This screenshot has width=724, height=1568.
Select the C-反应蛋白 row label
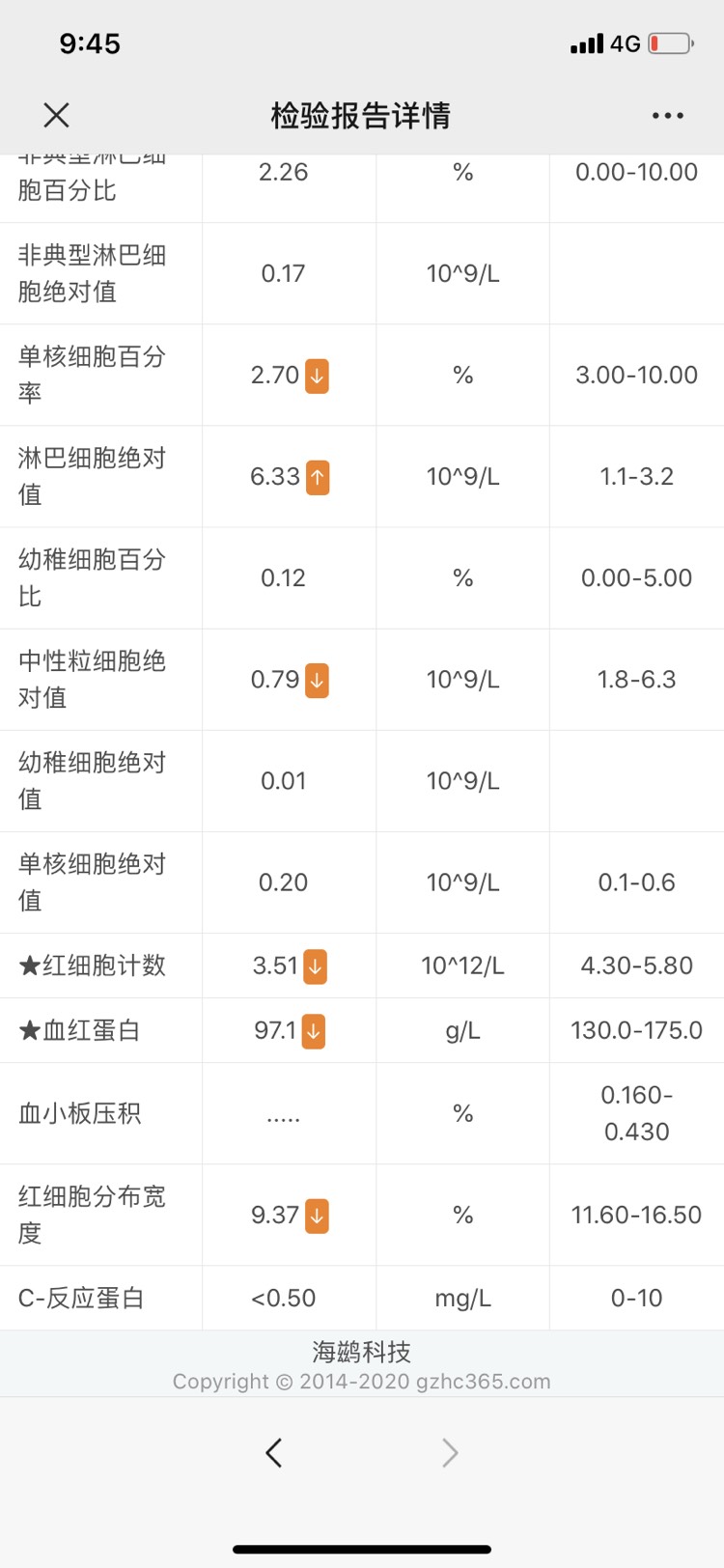pos(81,1299)
